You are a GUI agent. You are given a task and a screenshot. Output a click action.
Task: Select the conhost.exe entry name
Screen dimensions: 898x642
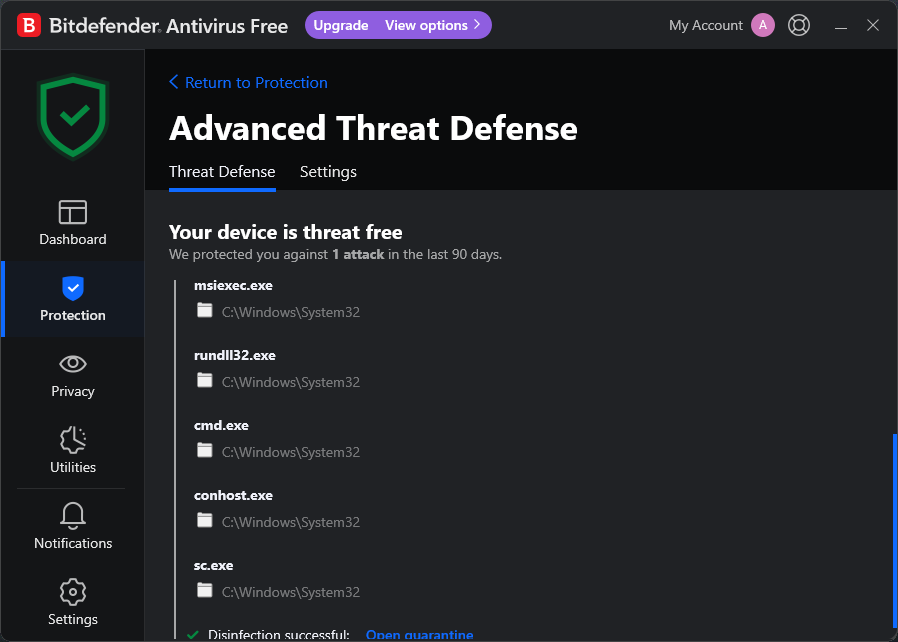click(x=233, y=495)
